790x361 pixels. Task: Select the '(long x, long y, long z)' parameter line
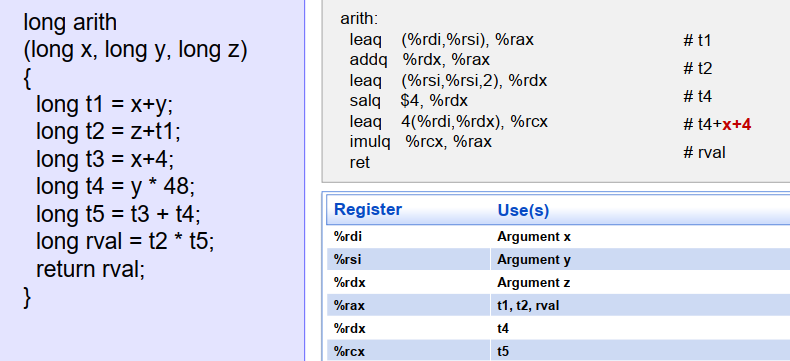pyautogui.click(x=136, y=50)
